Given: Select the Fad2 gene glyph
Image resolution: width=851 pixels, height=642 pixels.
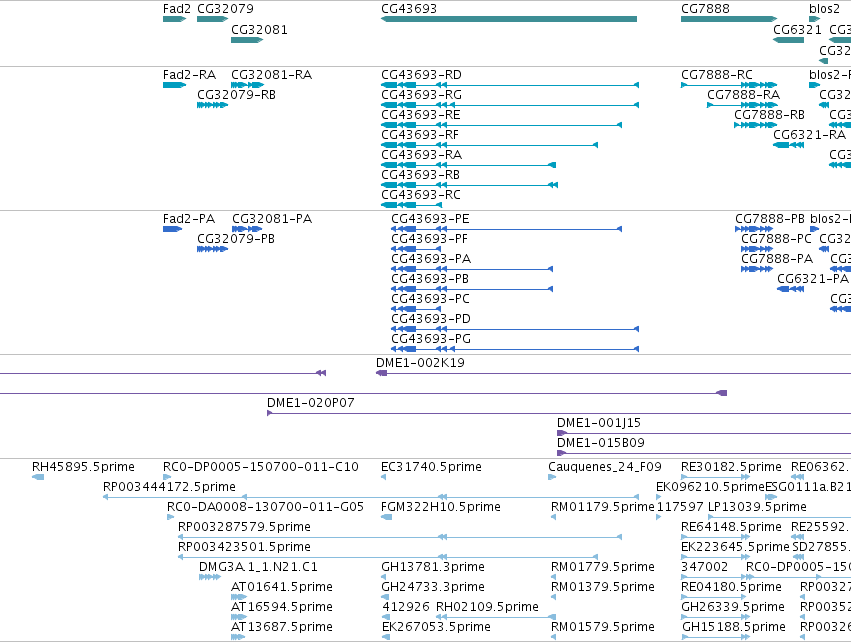Looking at the screenshot, I should [x=174, y=19].
